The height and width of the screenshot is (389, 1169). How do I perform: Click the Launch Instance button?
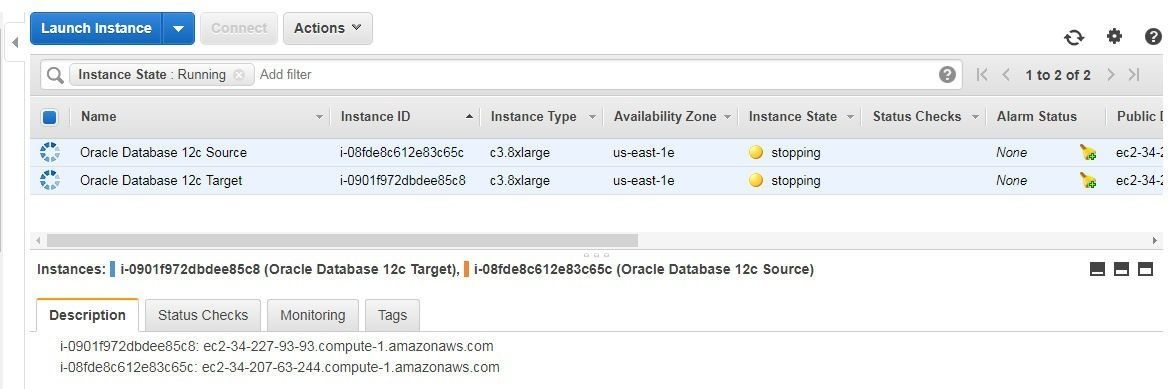coord(96,28)
